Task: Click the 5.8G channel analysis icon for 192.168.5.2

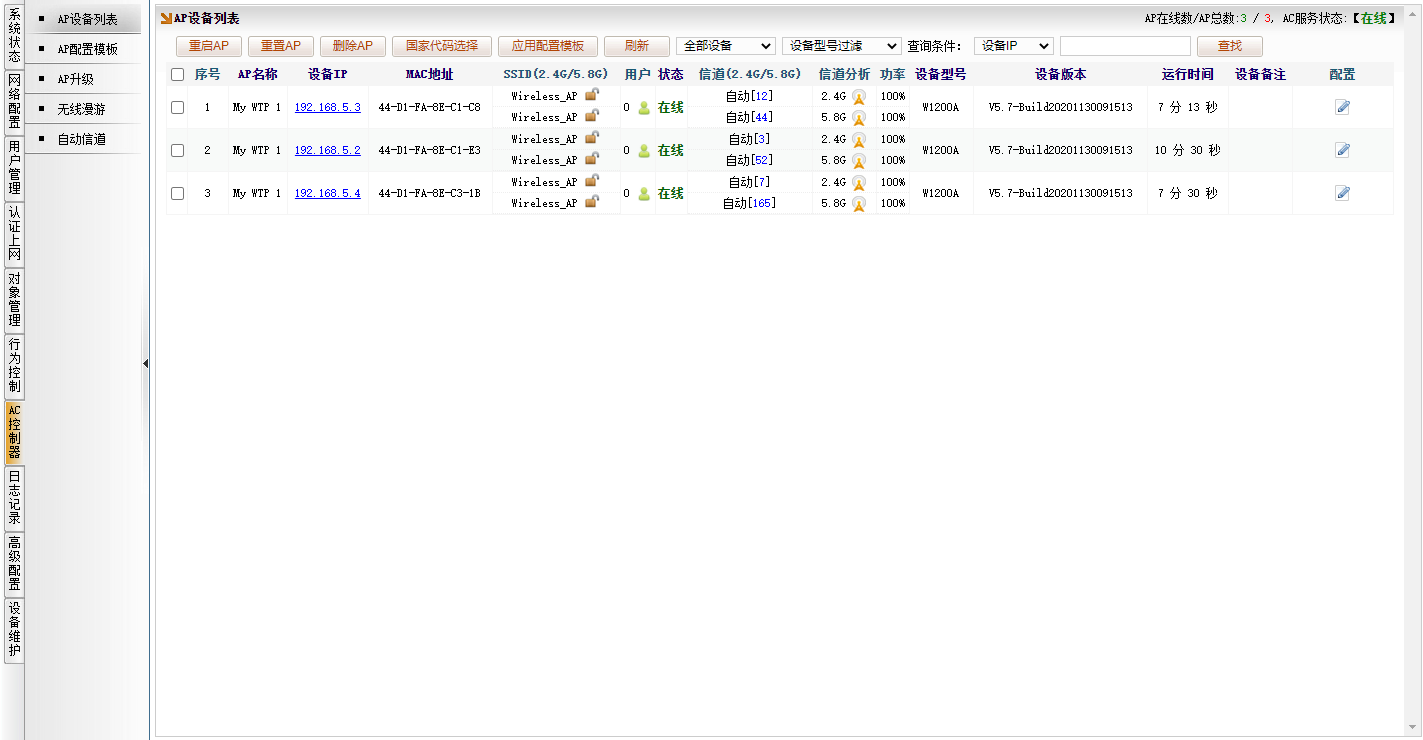Action: [858, 161]
